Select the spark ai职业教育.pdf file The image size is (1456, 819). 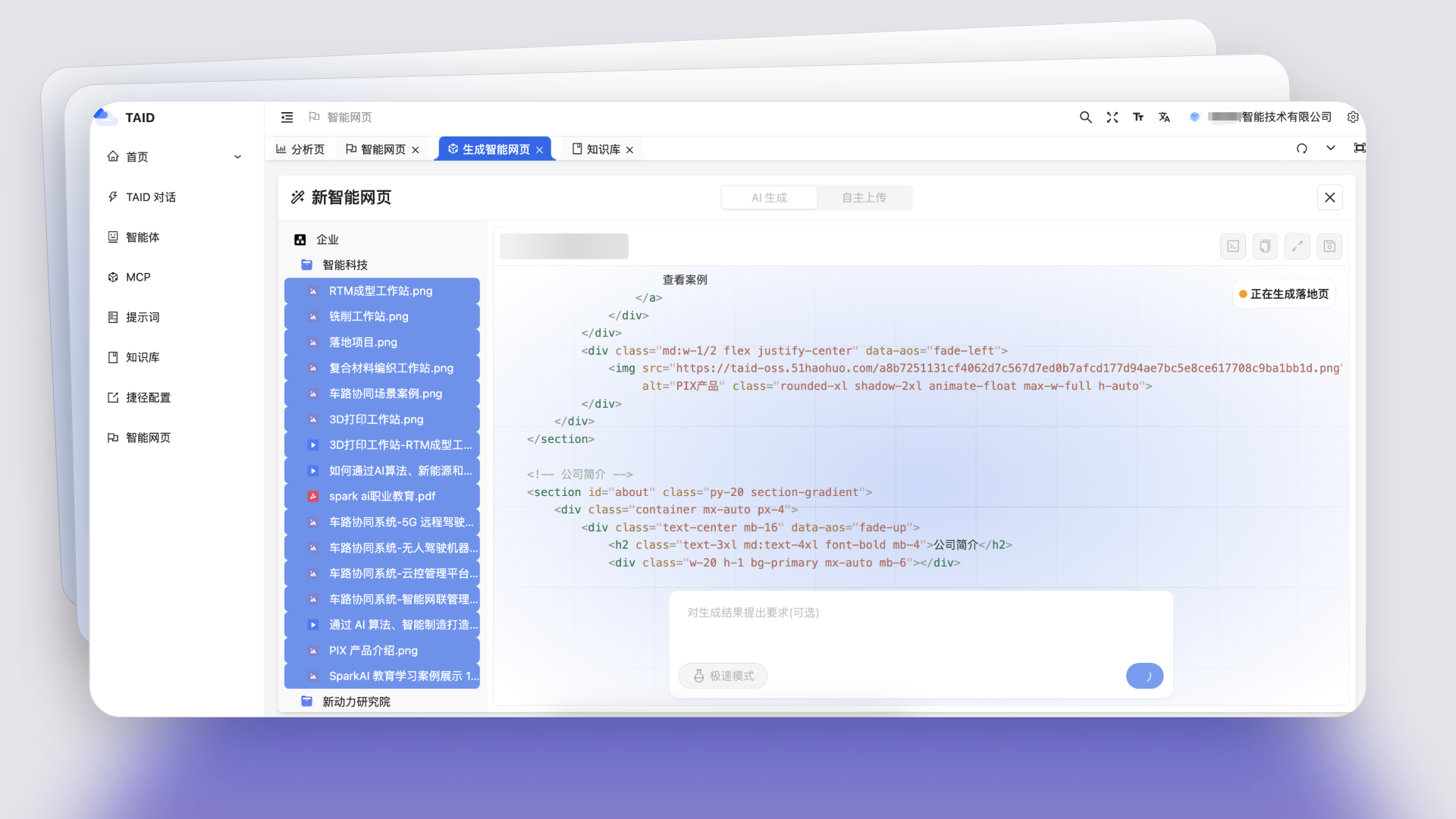coord(381,497)
